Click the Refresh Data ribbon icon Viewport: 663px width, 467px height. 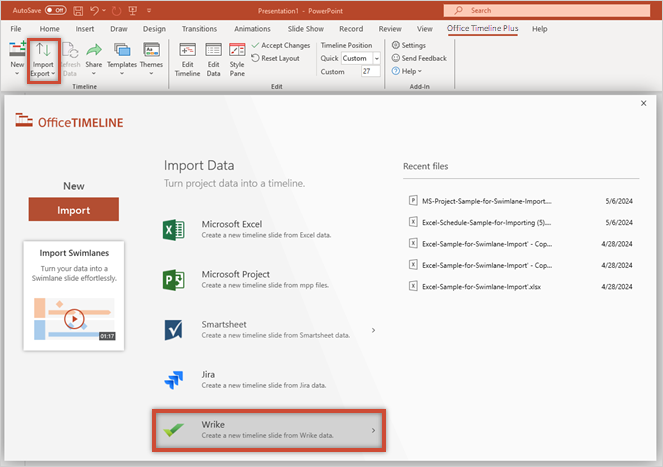(70, 50)
